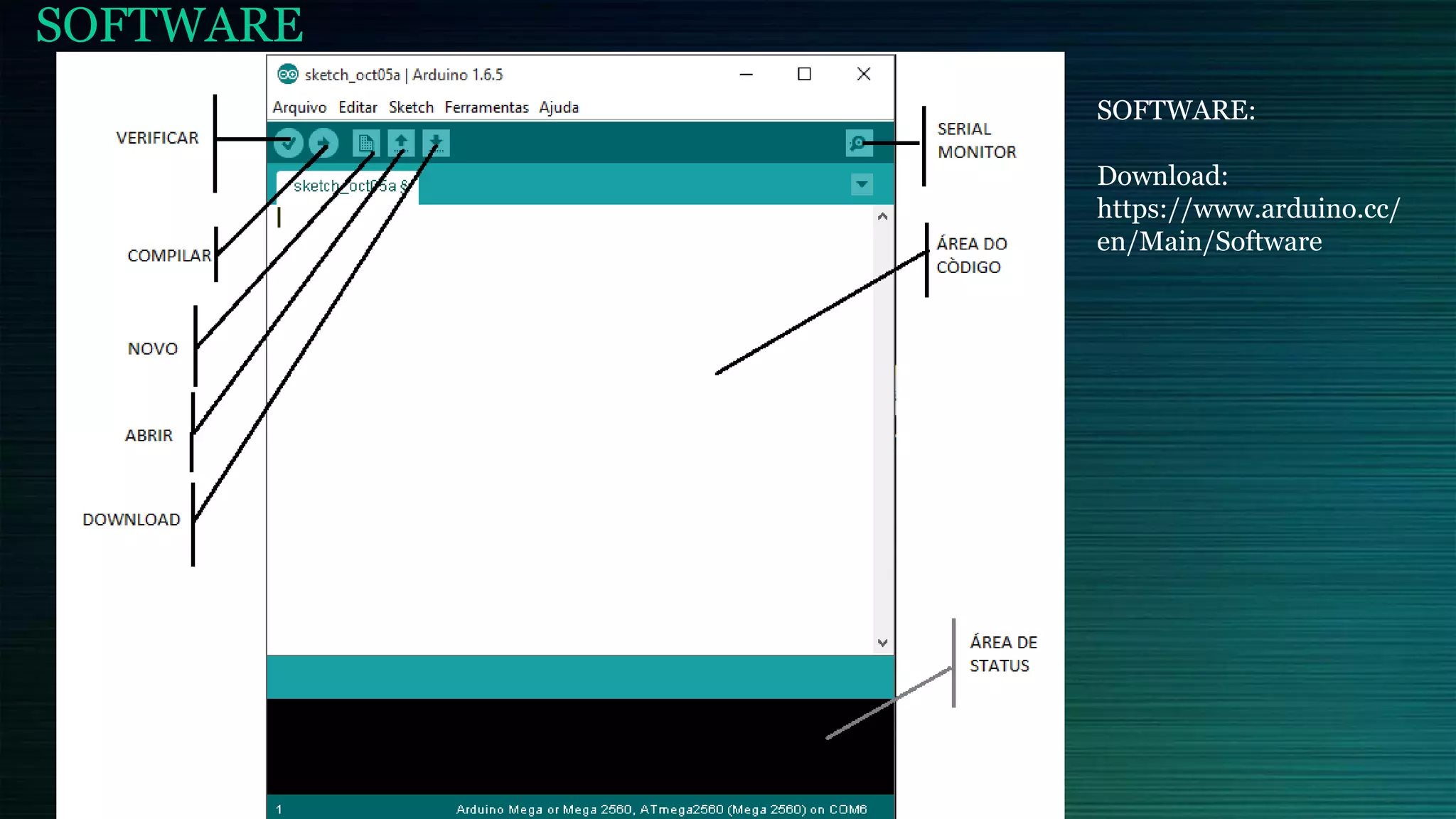The height and width of the screenshot is (819, 1456).
Task: Maximize the Arduino window
Action: 804,74
